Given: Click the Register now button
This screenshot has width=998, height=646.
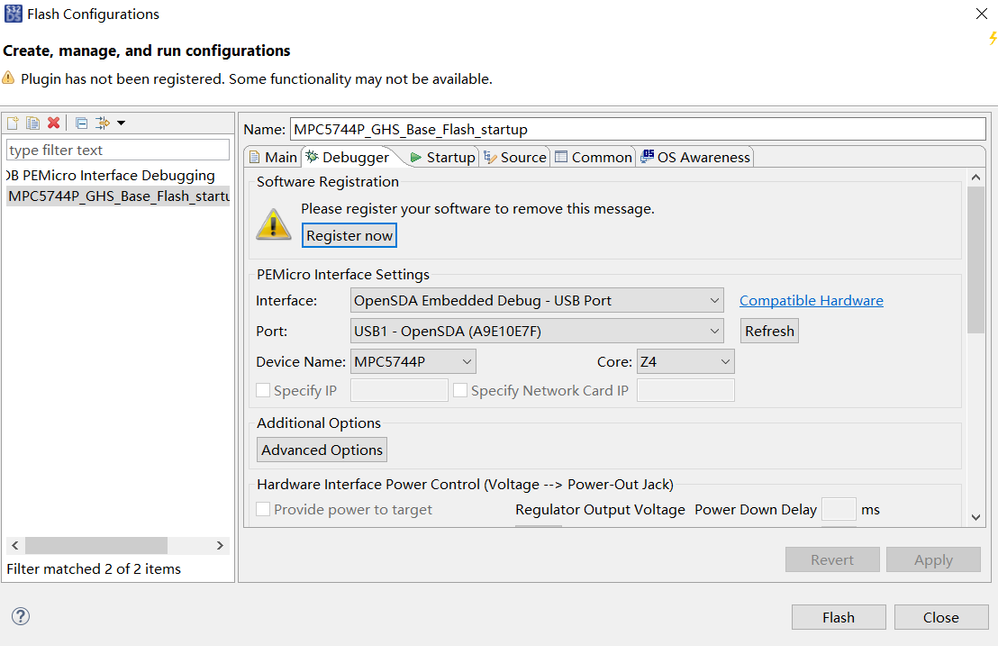Looking at the screenshot, I should coord(350,236).
